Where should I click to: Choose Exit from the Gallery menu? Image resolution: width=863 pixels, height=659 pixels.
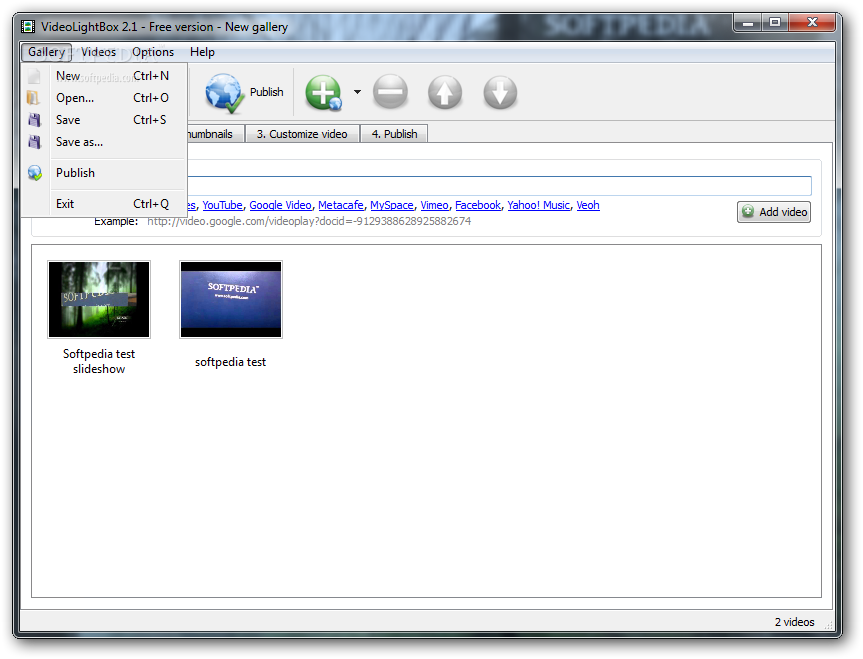[105, 204]
